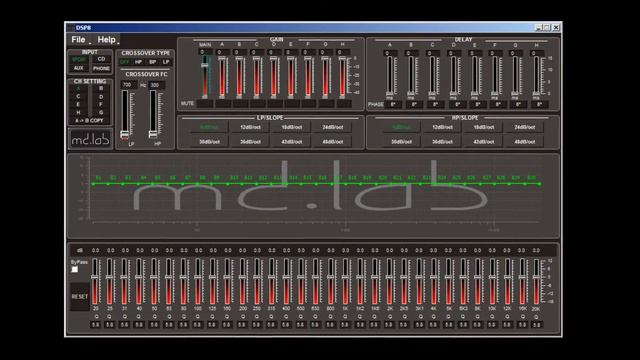Click the 1K EQ band slider

[345, 282]
